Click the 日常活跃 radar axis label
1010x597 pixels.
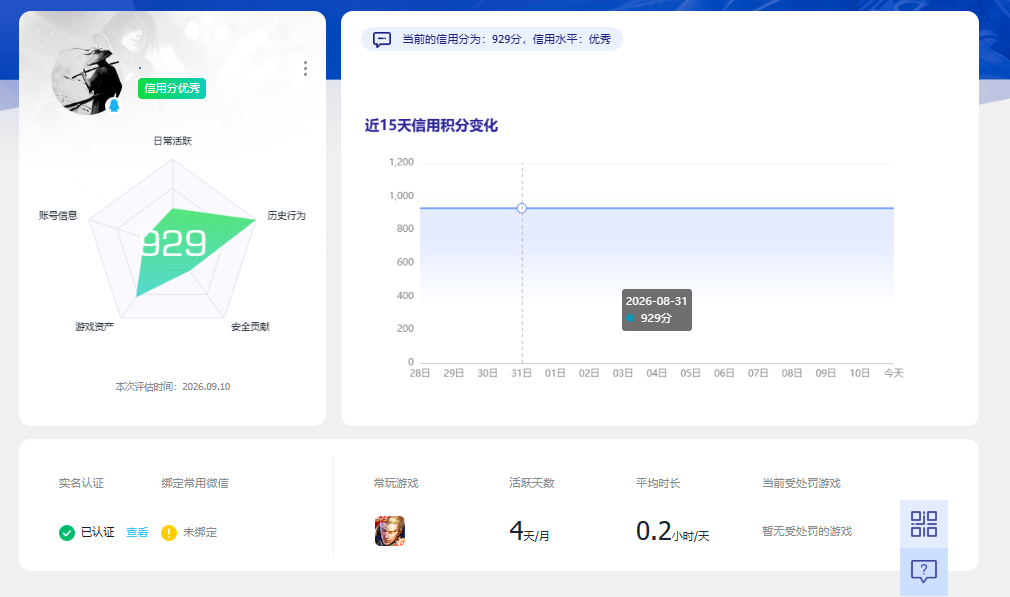(172, 141)
